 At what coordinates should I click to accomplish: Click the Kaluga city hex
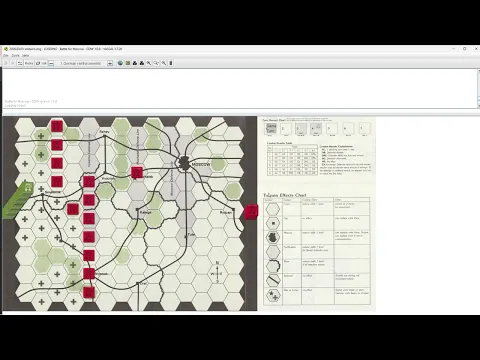(x=137, y=209)
